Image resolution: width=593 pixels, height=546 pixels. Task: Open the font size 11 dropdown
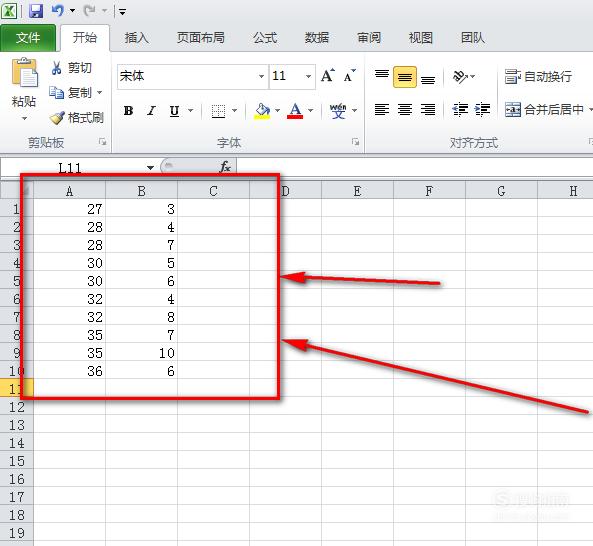[x=309, y=76]
